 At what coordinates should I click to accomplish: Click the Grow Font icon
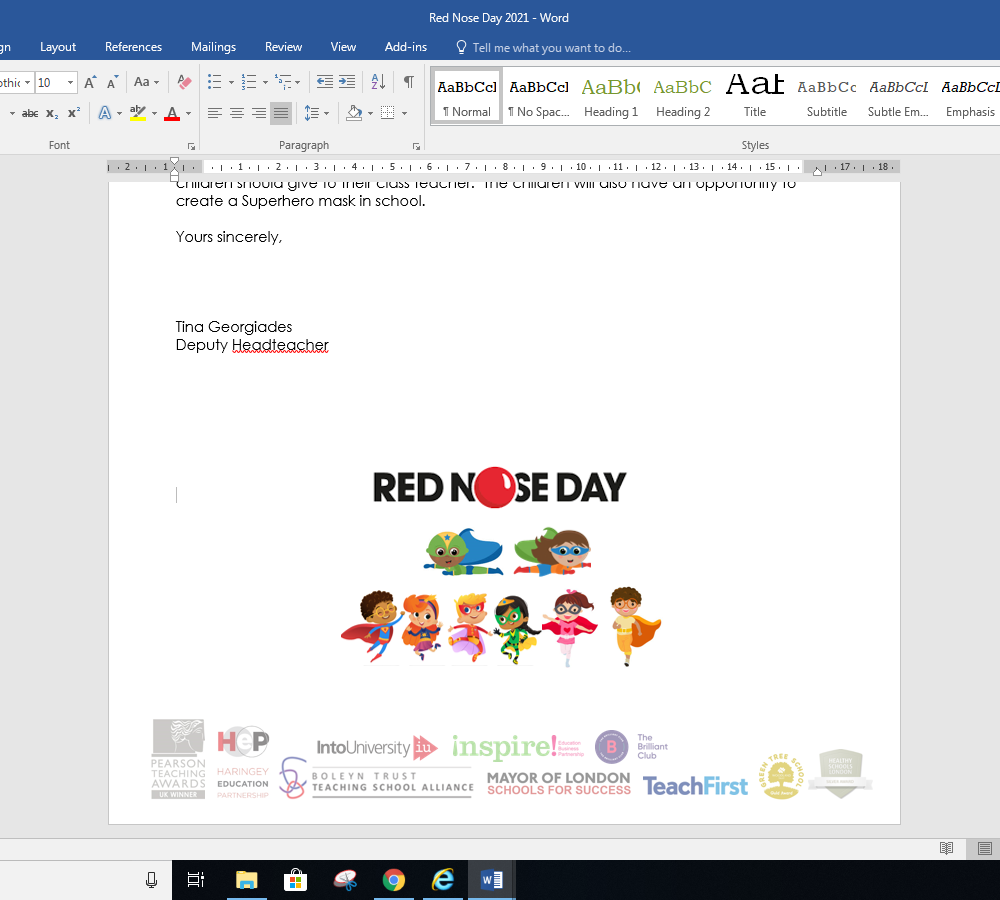point(91,82)
